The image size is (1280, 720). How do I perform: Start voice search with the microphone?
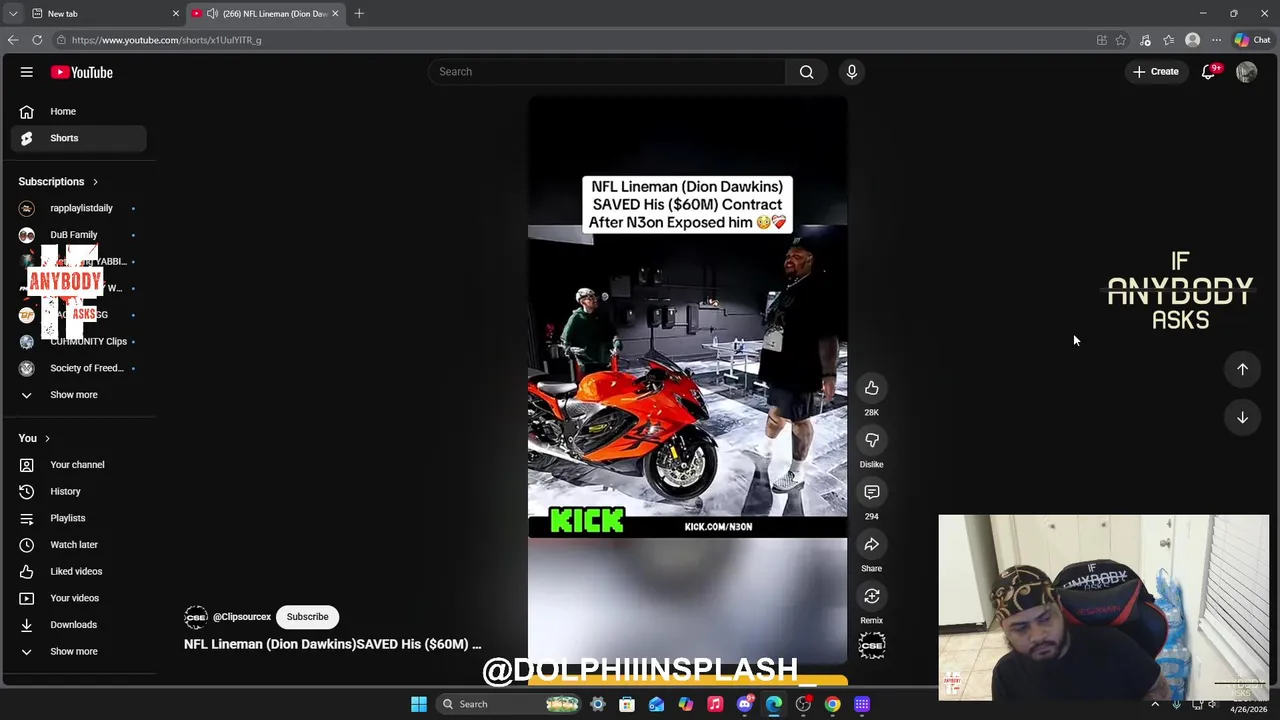pyautogui.click(x=852, y=72)
